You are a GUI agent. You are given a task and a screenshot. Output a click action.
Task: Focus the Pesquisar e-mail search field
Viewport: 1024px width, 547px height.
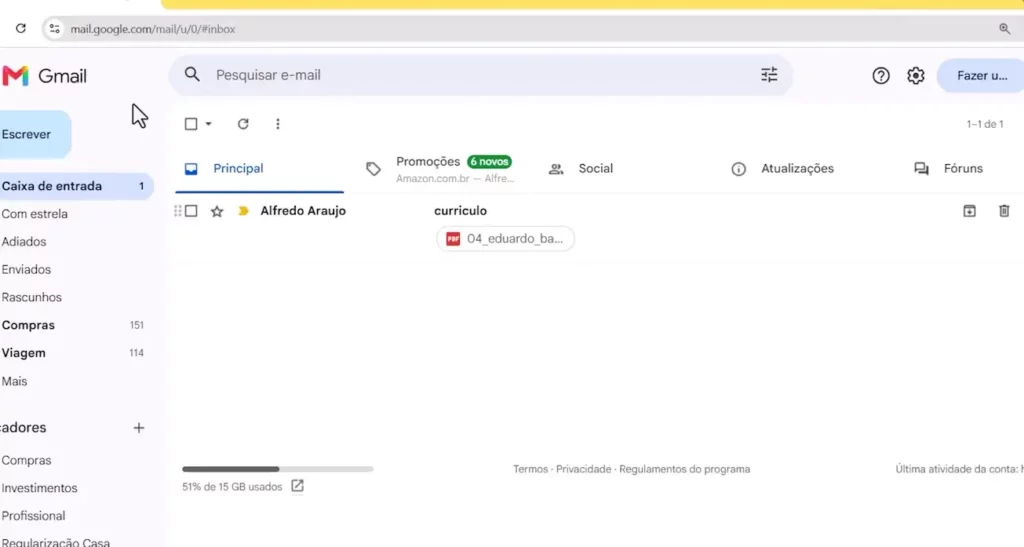[x=483, y=75]
